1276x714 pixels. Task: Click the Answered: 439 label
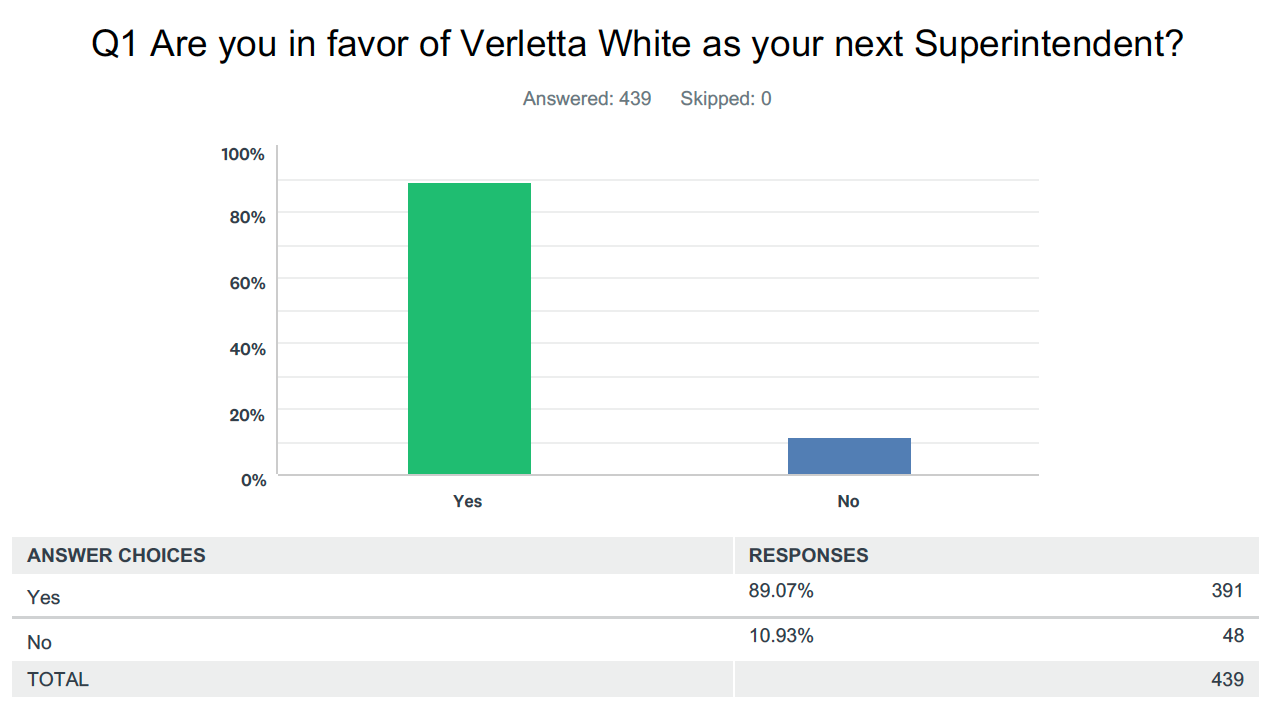click(587, 99)
